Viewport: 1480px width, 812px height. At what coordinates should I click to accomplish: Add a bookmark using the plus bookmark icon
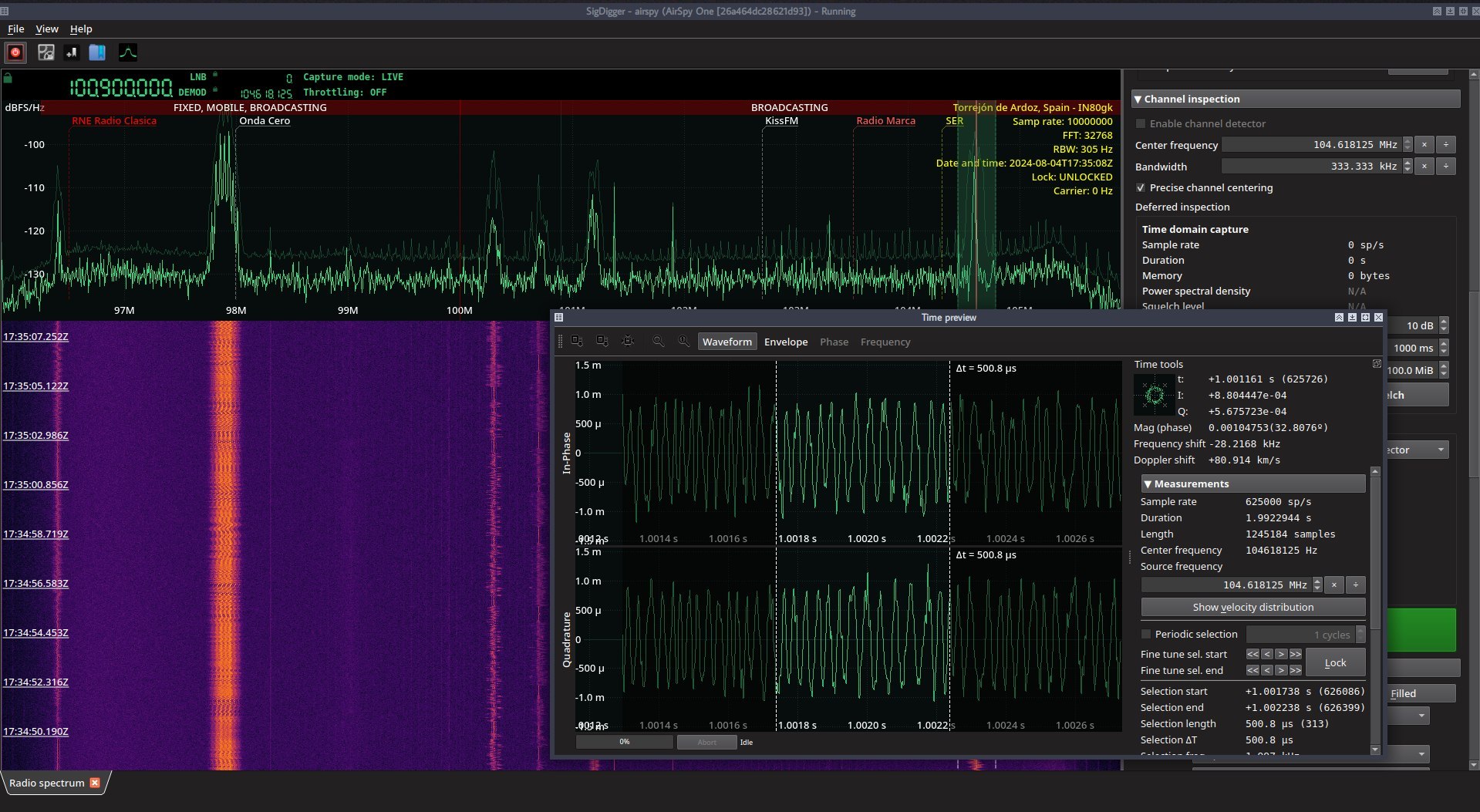72,52
